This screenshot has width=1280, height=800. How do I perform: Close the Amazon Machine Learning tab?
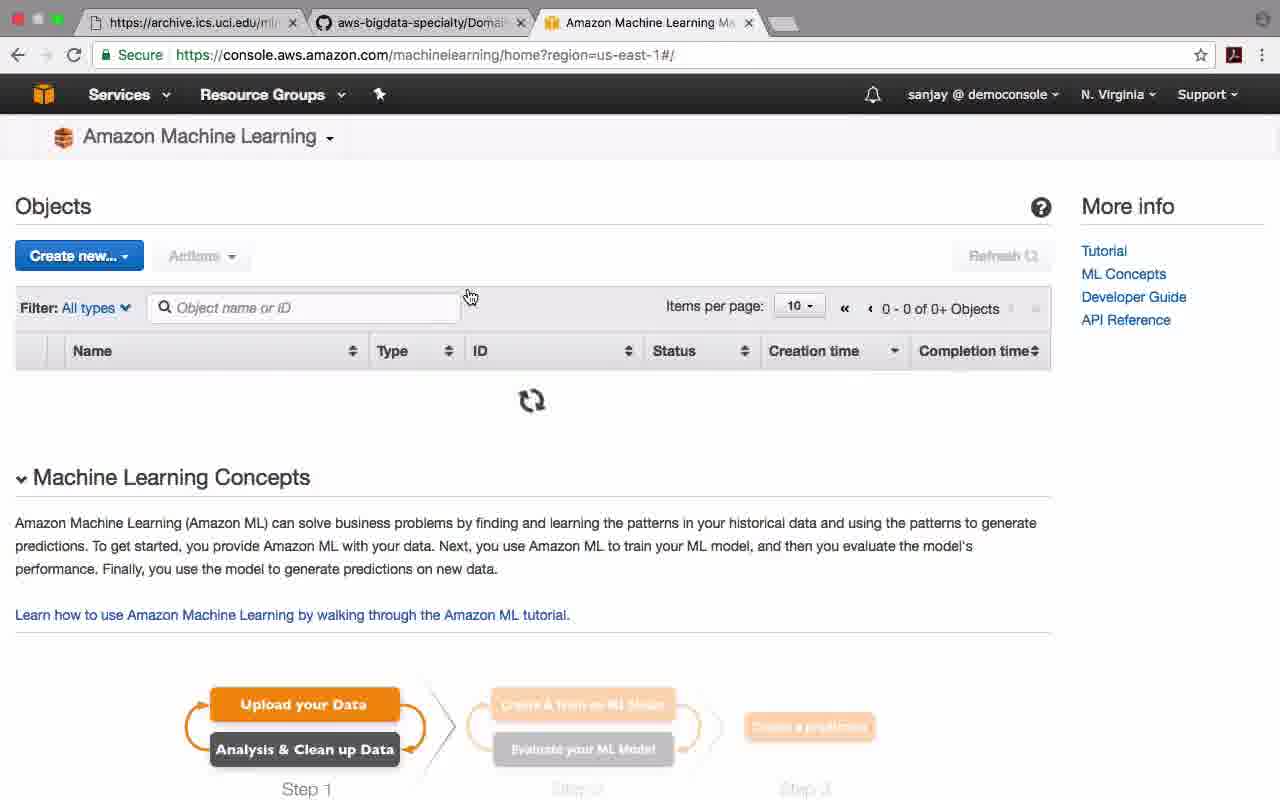tap(749, 22)
